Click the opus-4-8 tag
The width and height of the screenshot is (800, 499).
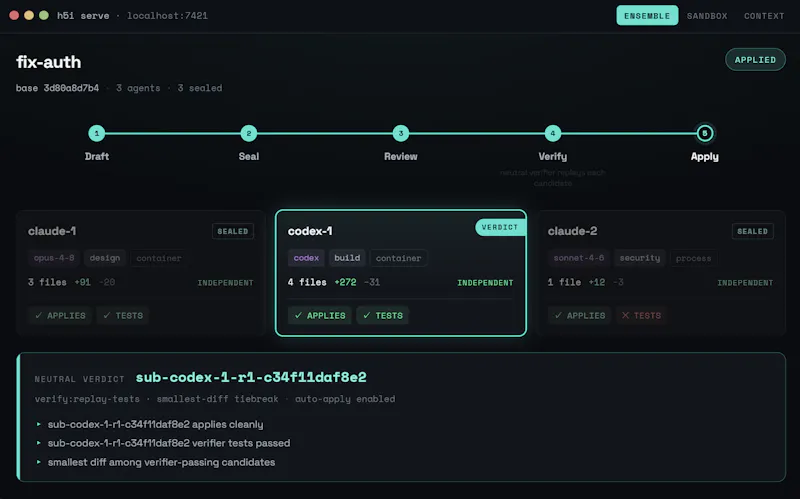pyautogui.click(x=54, y=258)
